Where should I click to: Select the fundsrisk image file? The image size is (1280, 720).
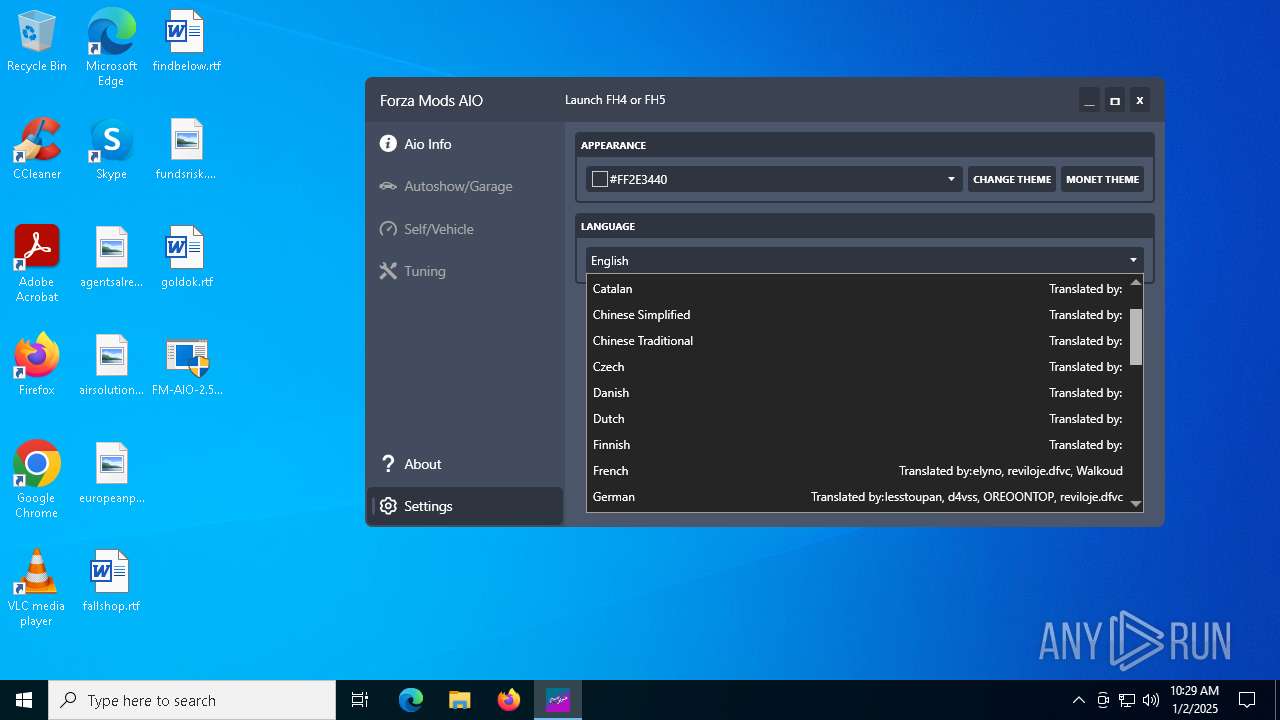(186, 150)
